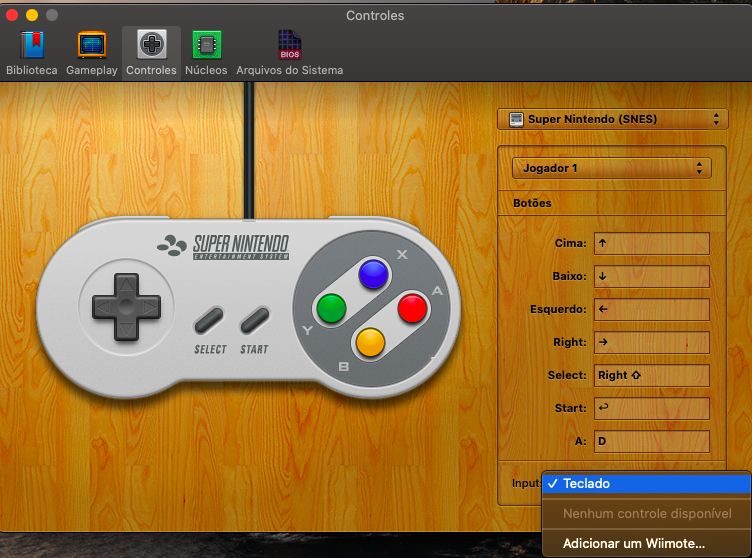Click the Baixo key binding field
The height and width of the screenshot is (558, 752).
click(651, 276)
